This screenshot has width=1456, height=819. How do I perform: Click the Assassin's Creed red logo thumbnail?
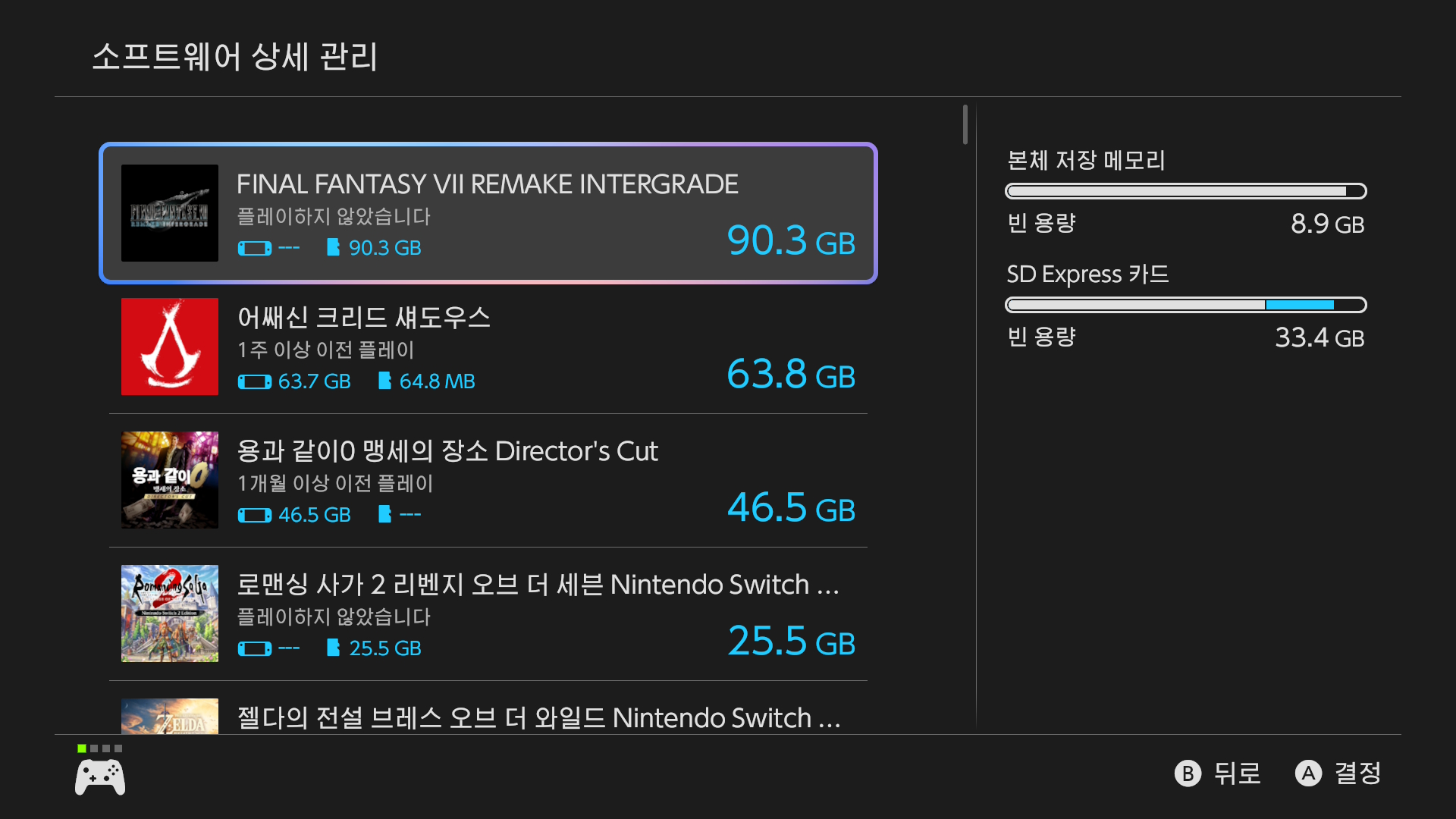pyautogui.click(x=170, y=347)
